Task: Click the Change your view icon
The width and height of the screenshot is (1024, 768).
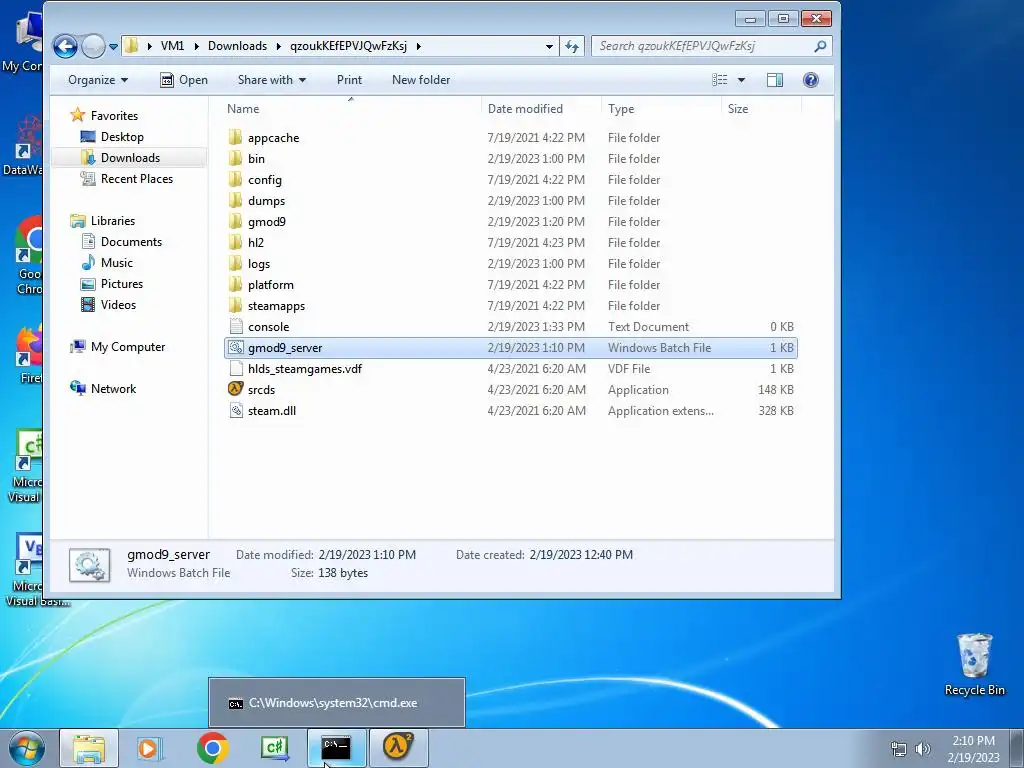Action: (x=720, y=80)
